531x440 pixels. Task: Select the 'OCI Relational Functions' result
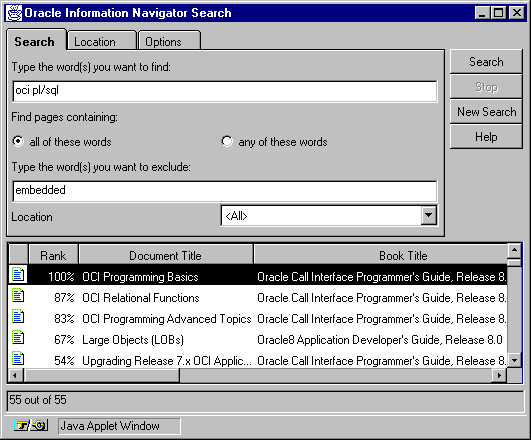click(141, 298)
